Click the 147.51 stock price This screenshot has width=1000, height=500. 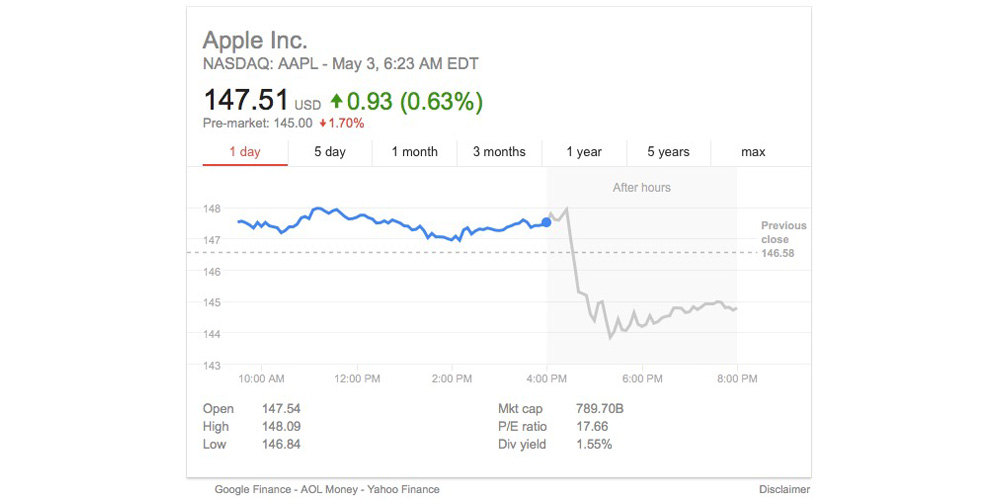tap(246, 101)
